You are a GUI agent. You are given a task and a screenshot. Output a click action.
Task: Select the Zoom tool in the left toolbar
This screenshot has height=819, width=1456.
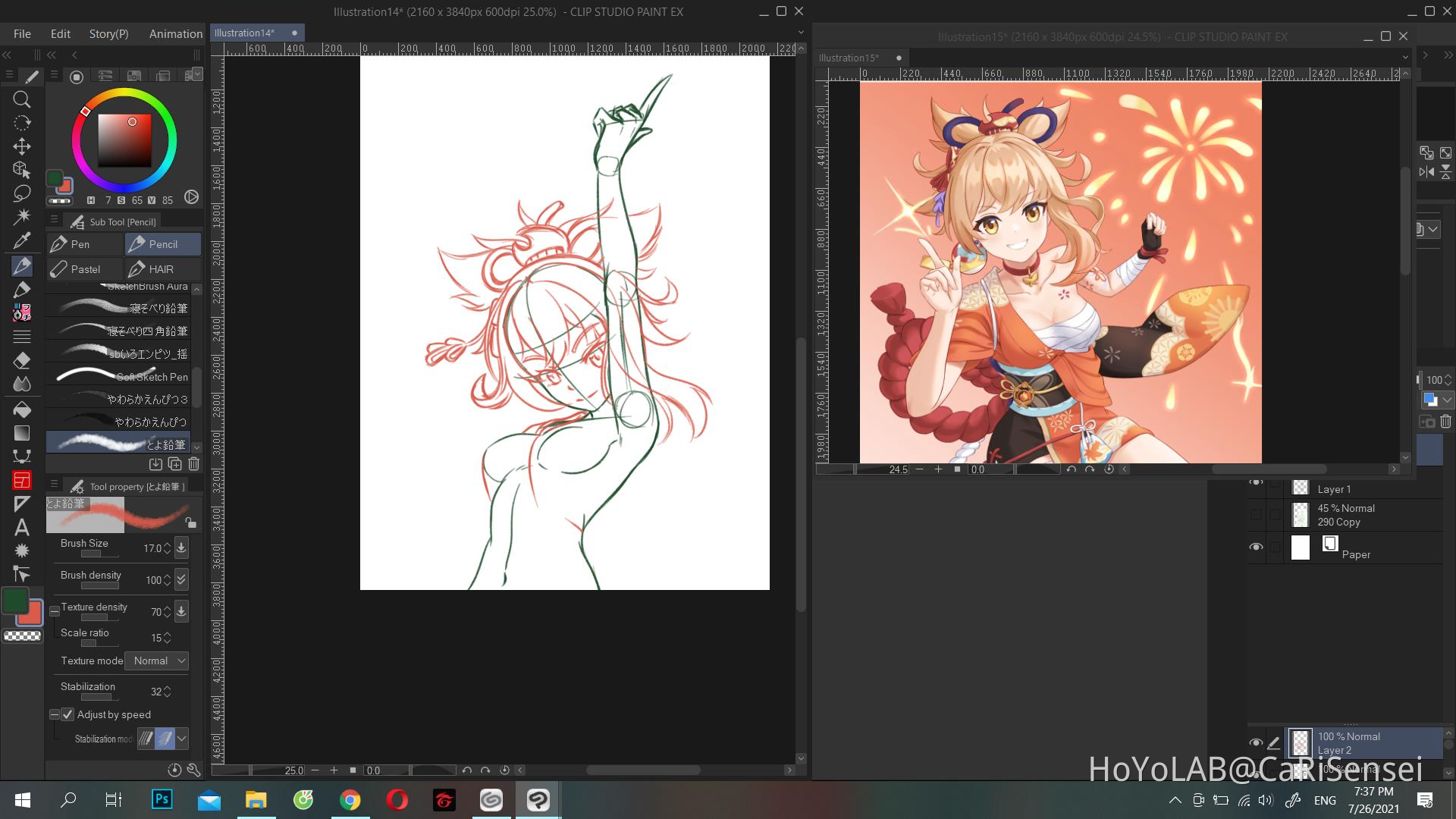pos(22,99)
